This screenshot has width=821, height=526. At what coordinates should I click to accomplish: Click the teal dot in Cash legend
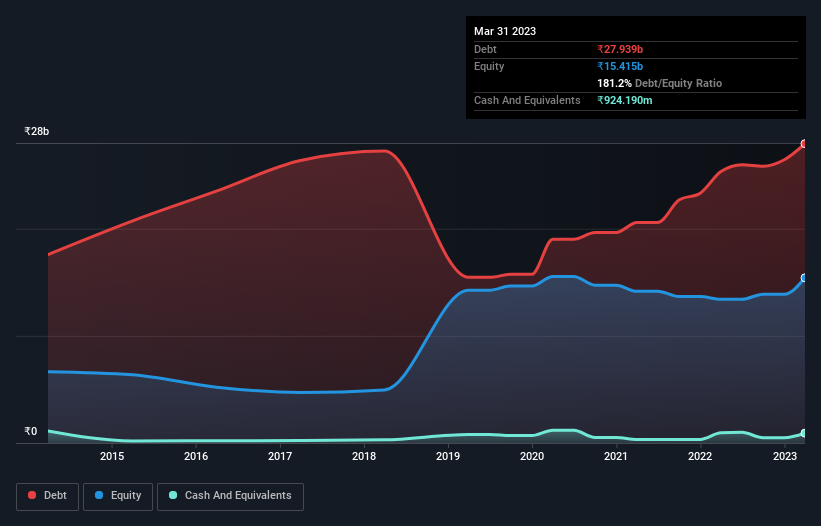[173, 495]
